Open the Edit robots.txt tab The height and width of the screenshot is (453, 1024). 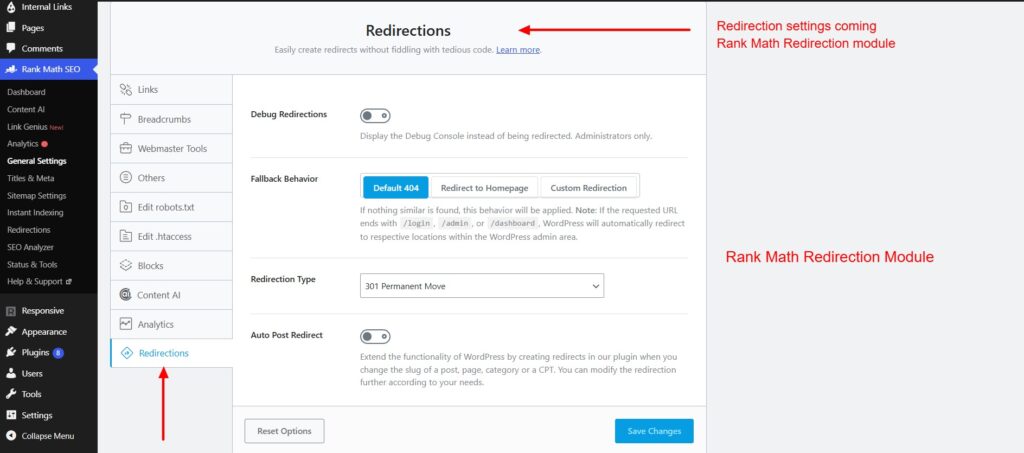click(171, 207)
